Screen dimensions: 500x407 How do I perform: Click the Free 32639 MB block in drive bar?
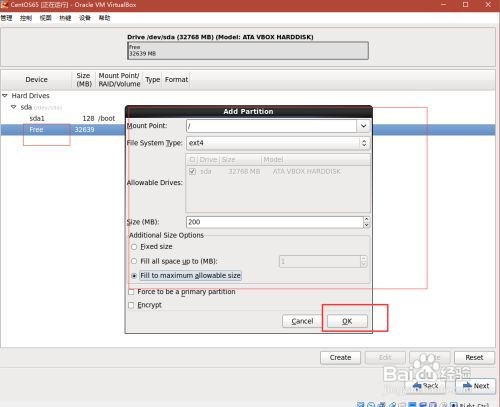[248, 51]
